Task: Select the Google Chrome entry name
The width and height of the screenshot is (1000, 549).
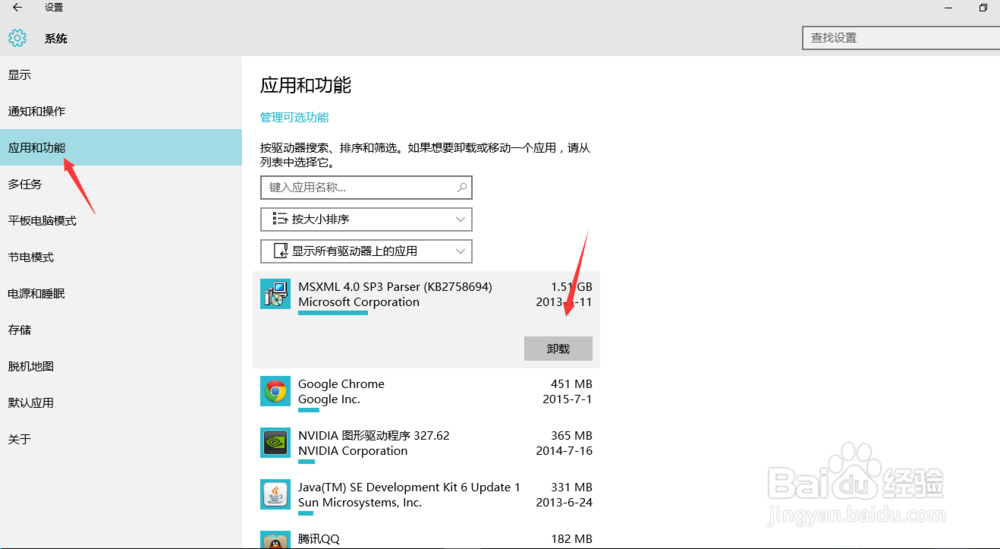Action: click(x=341, y=384)
